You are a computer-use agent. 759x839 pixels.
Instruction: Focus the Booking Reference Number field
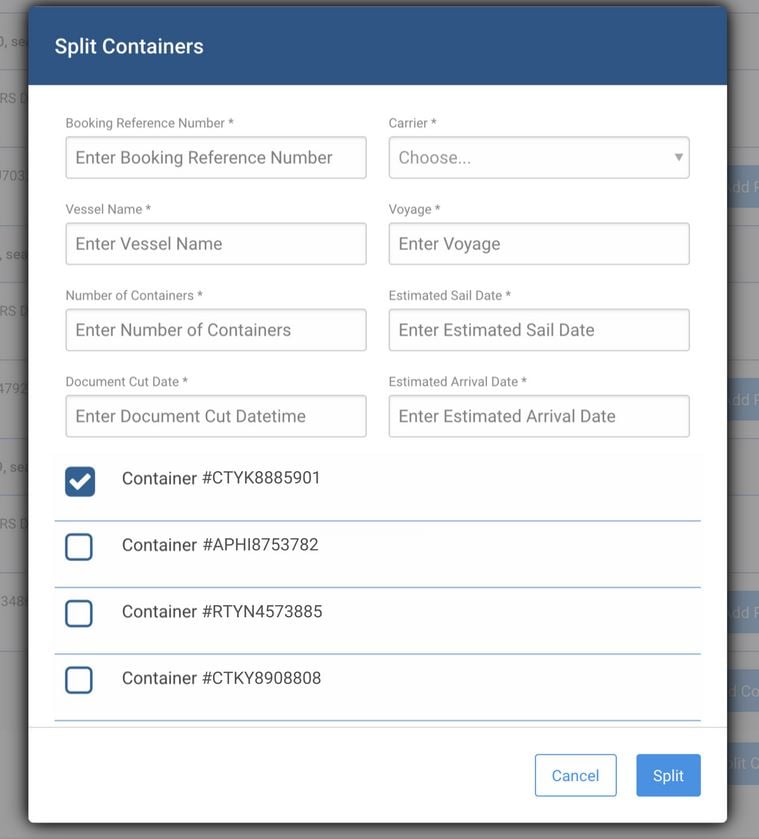[216, 157]
